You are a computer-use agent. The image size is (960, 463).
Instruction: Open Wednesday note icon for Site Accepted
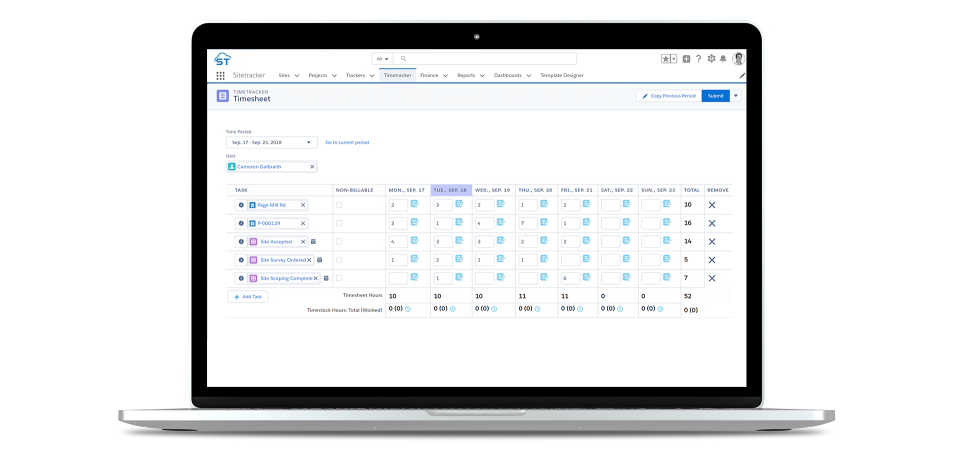(501, 241)
